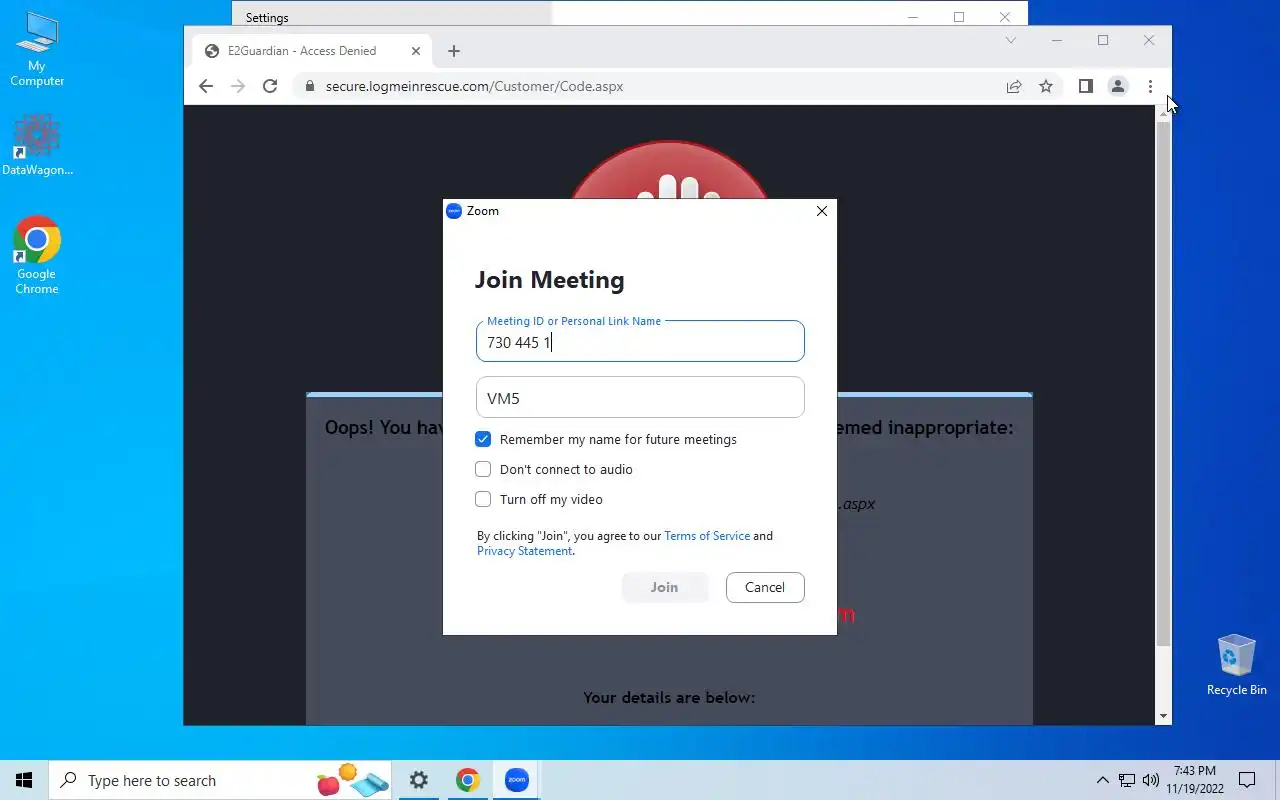Click the scroll down arrow in Chrome

tap(1163, 716)
